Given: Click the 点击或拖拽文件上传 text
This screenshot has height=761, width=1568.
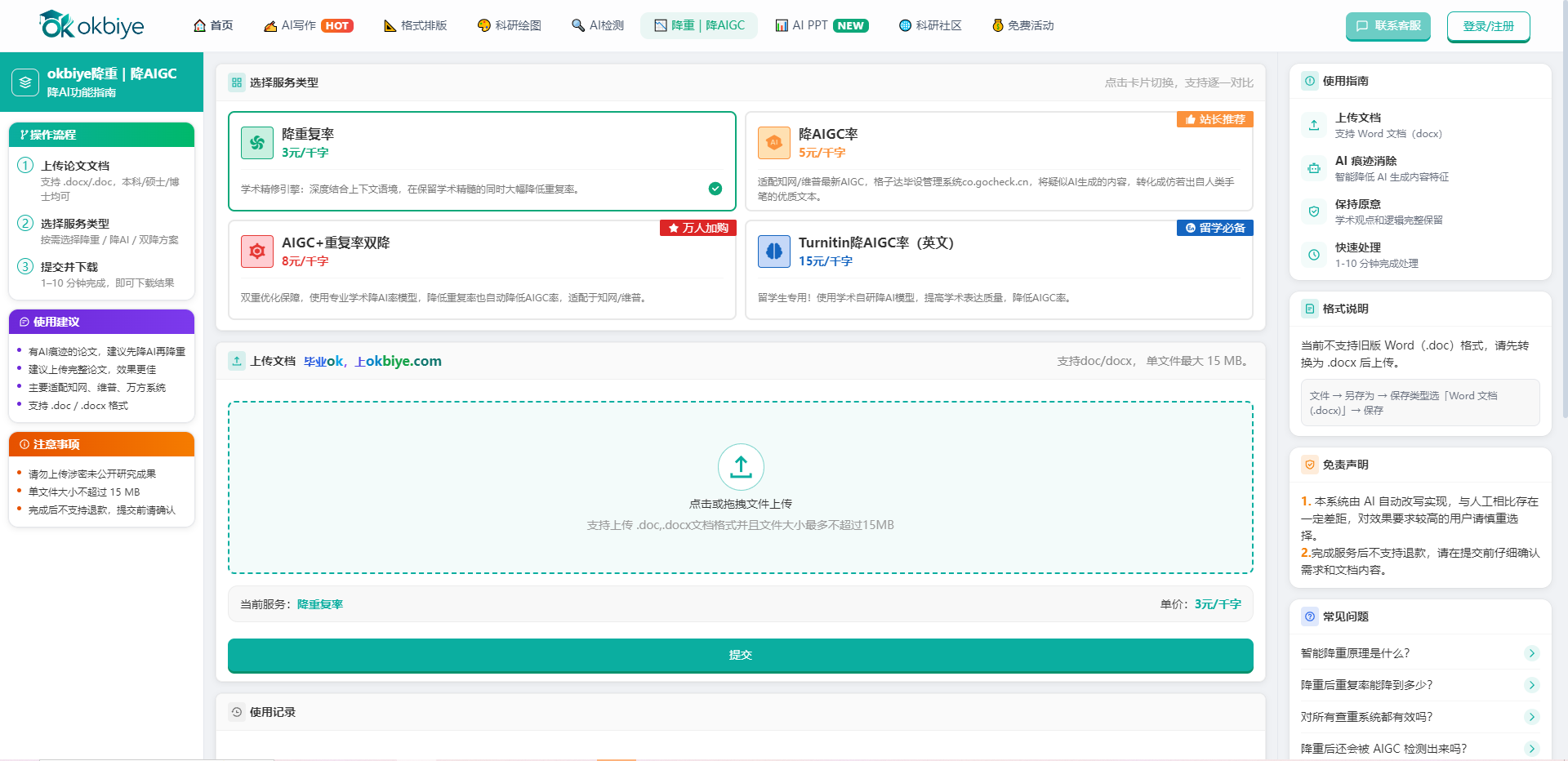Looking at the screenshot, I should coord(741,504).
